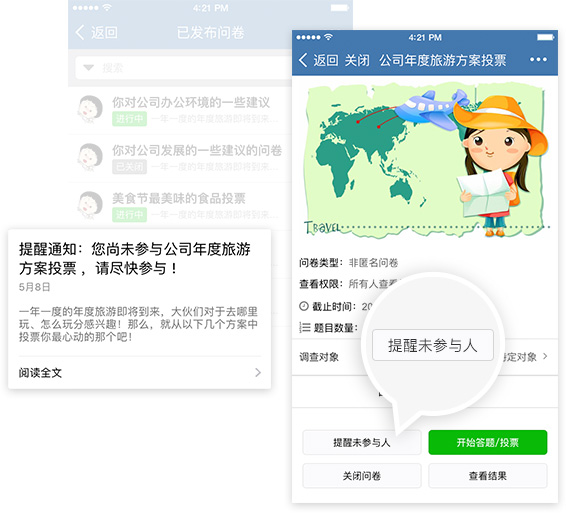The width and height of the screenshot is (566, 513).
Task: Tap 返回 in the 已发布问卷 header
Action: click(x=104, y=32)
